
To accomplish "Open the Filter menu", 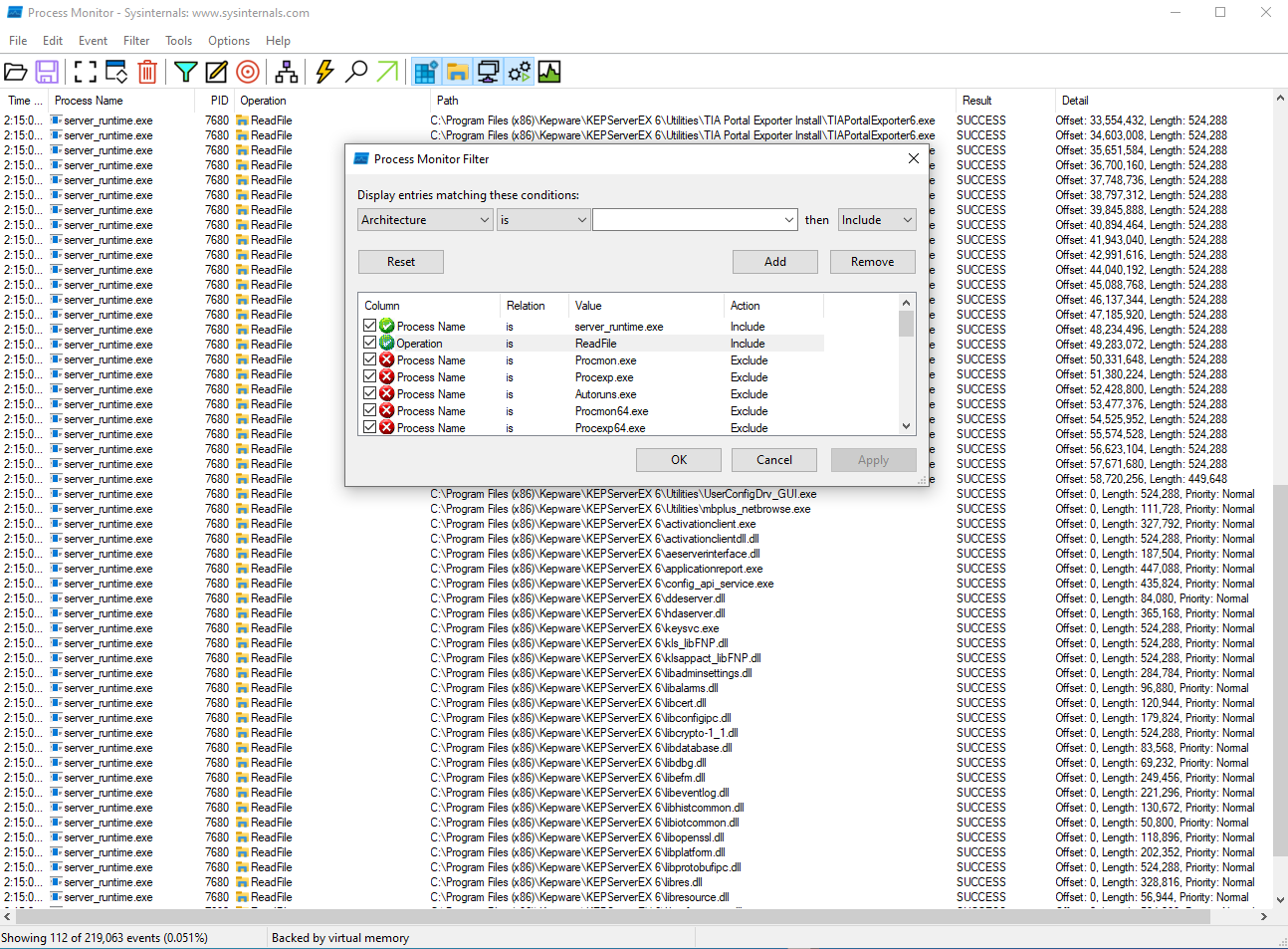I will coord(136,41).
